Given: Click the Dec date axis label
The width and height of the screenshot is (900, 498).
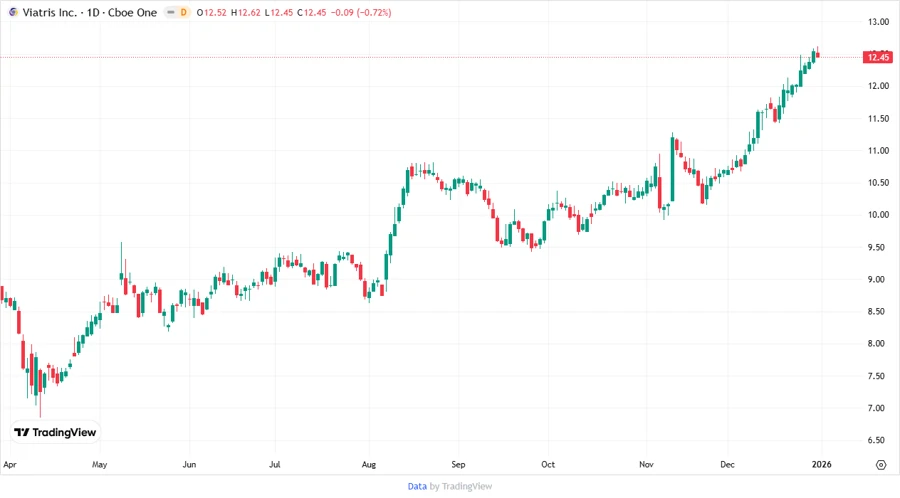Looking at the screenshot, I should (x=727, y=465).
